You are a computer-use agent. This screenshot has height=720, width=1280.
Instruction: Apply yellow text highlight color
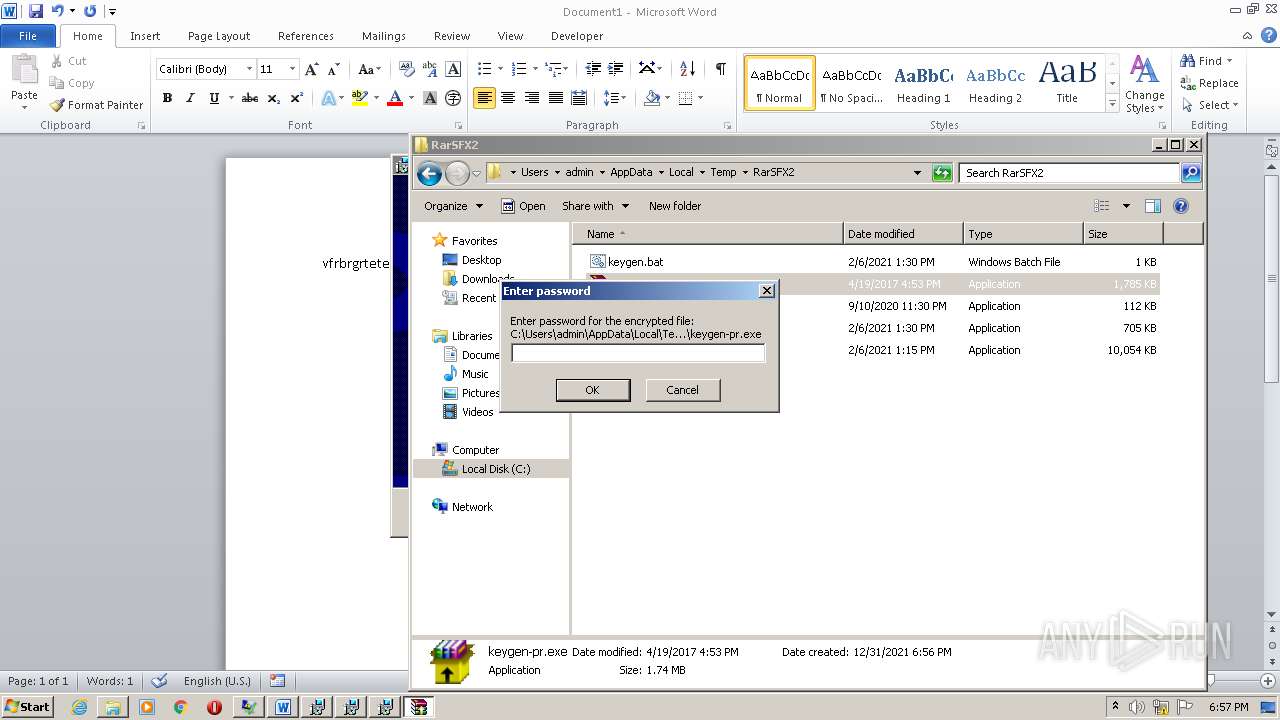tap(359, 98)
